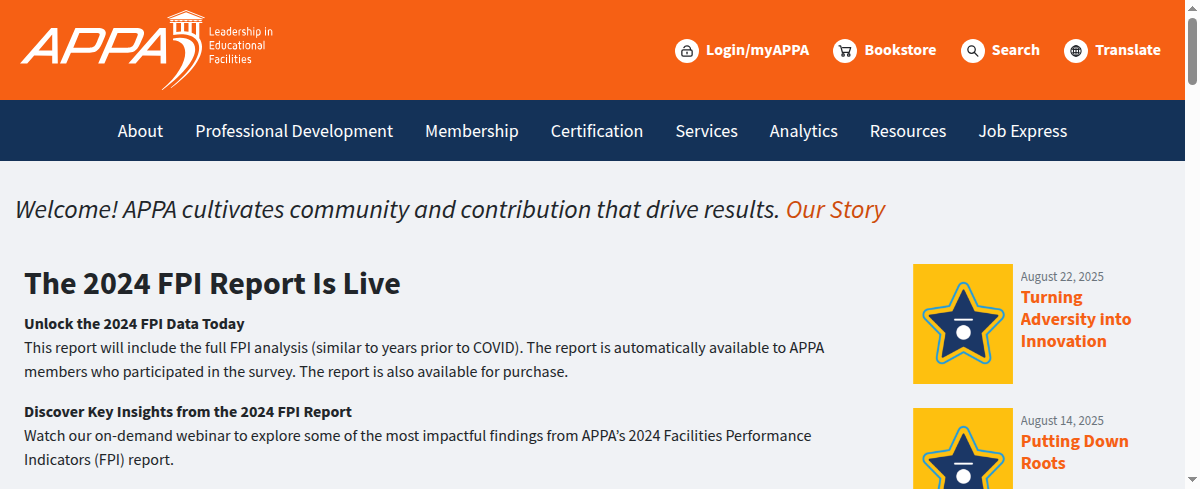
Task: Open the Turning Adversity star thumbnail
Action: point(962,324)
